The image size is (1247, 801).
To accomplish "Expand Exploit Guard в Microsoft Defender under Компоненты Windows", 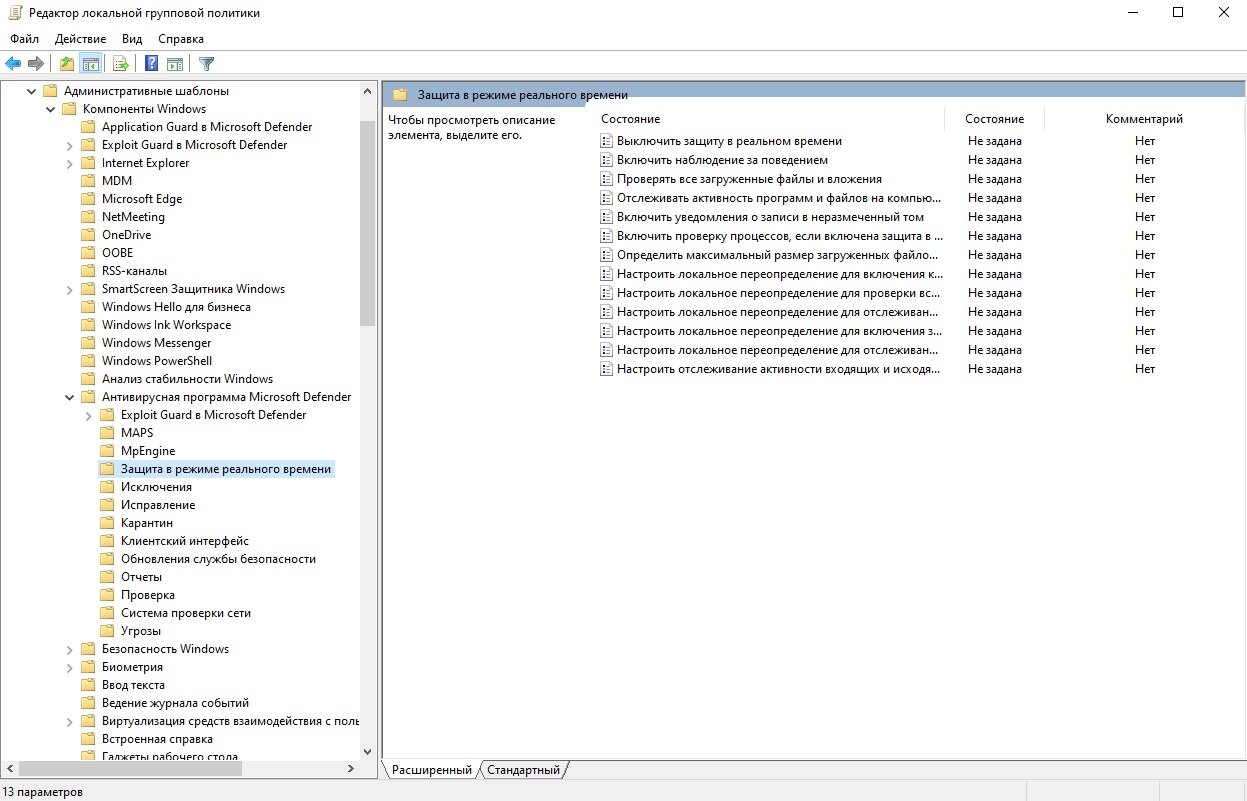I will point(69,145).
